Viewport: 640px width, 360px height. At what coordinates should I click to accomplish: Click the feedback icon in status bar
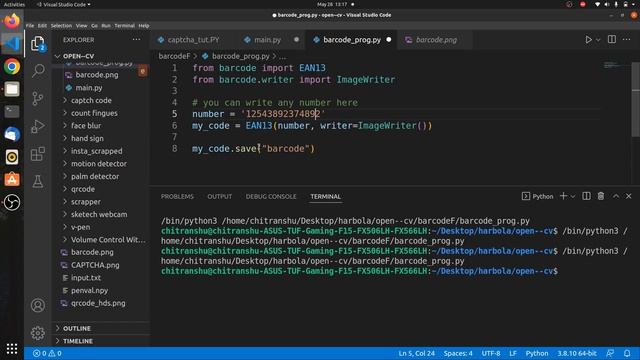[610, 353]
